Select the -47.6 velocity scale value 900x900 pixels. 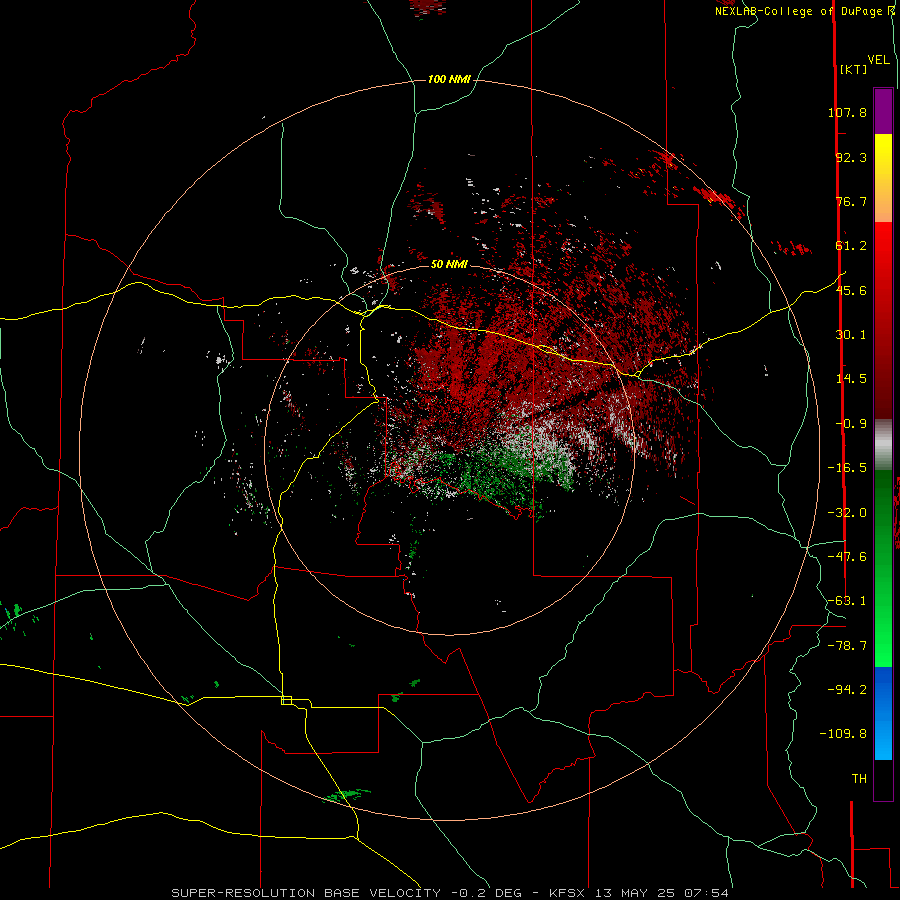click(x=847, y=557)
